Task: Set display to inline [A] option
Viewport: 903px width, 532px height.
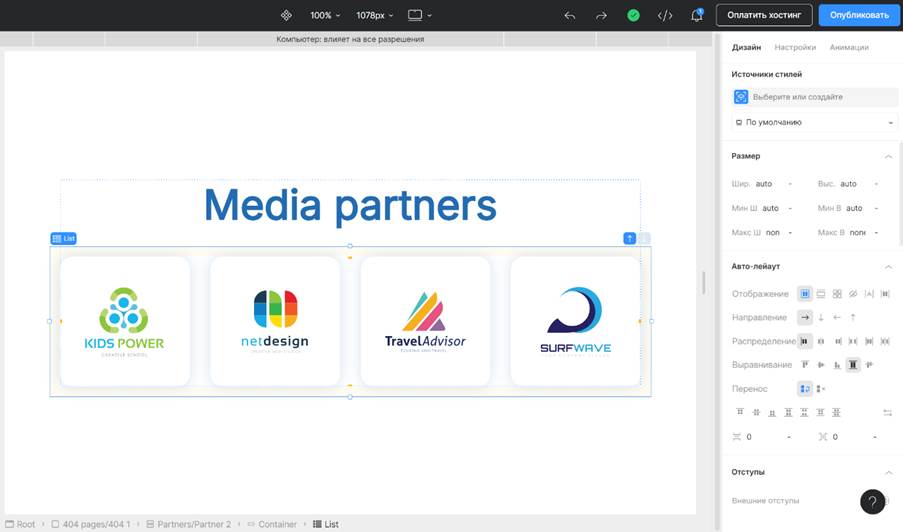Action: [869, 294]
